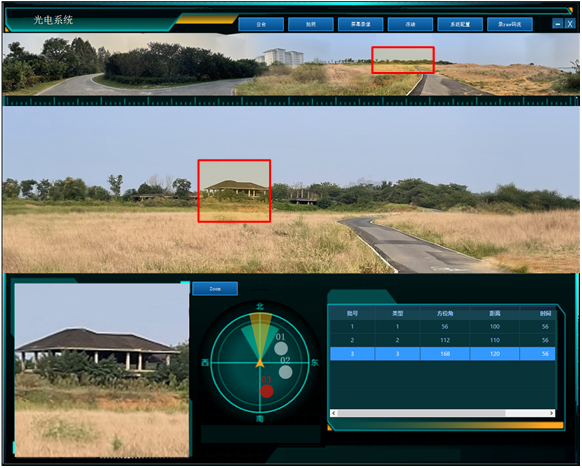Image resolution: width=582 pixels, height=468 pixels.
Task: Click the 冻结 freeze button
Action: (x=410, y=24)
